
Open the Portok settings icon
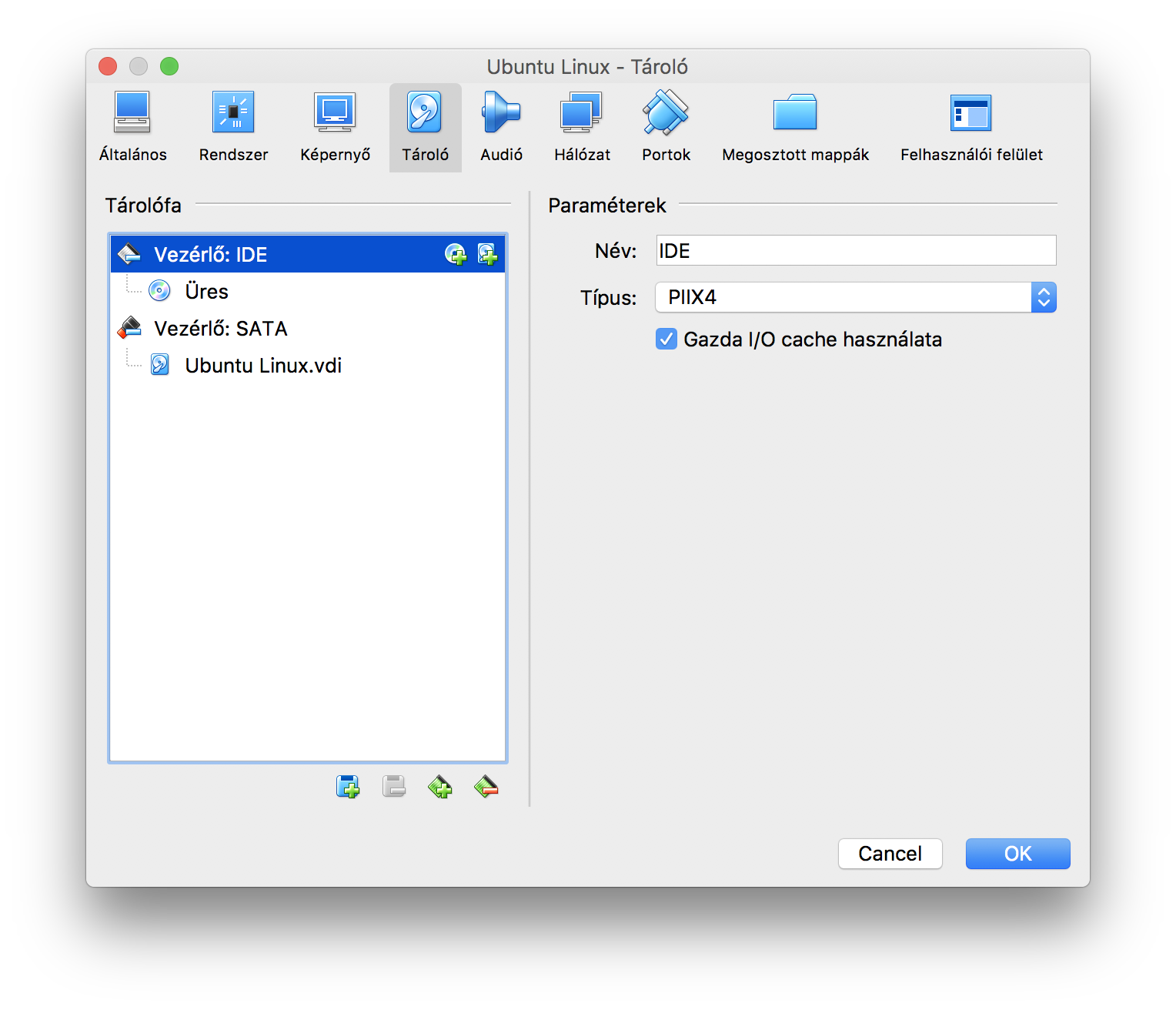pos(666,112)
